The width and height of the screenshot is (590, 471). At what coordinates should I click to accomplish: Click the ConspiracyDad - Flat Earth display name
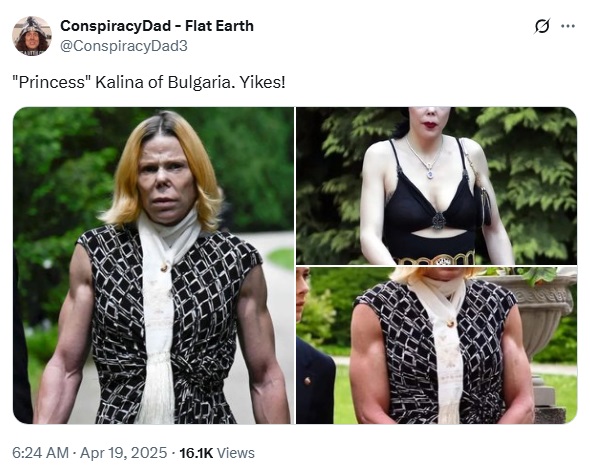pyautogui.click(x=157, y=26)
